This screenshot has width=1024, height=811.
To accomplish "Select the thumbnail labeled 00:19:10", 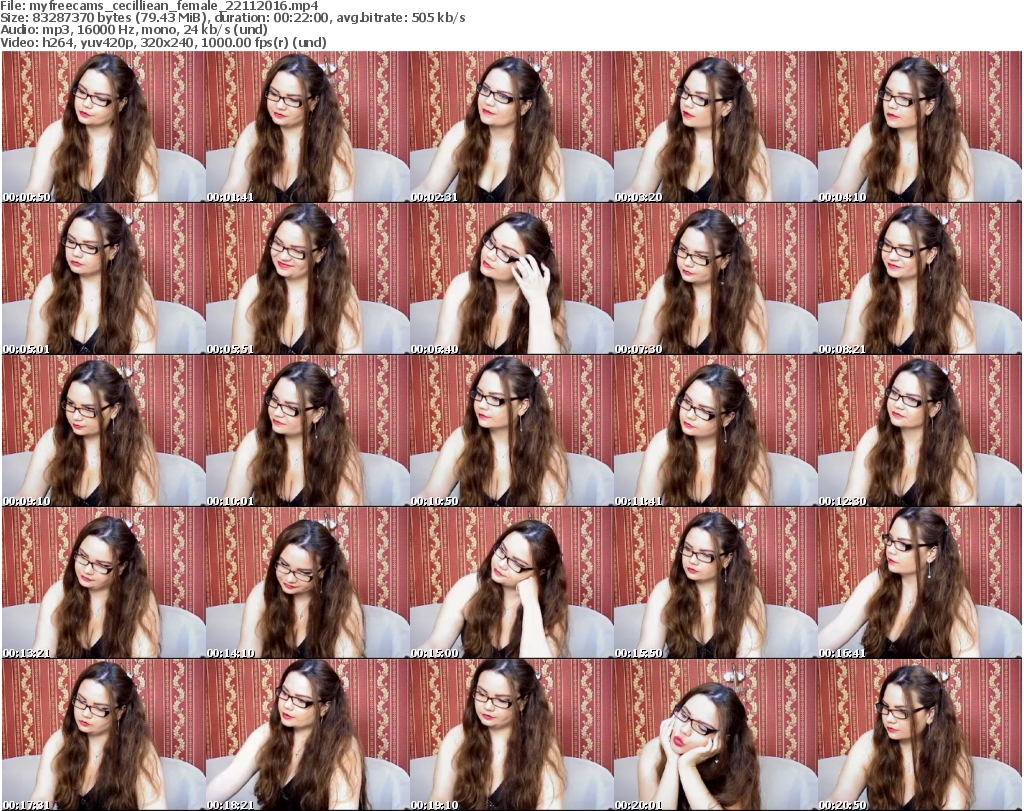I will (511, 735).
